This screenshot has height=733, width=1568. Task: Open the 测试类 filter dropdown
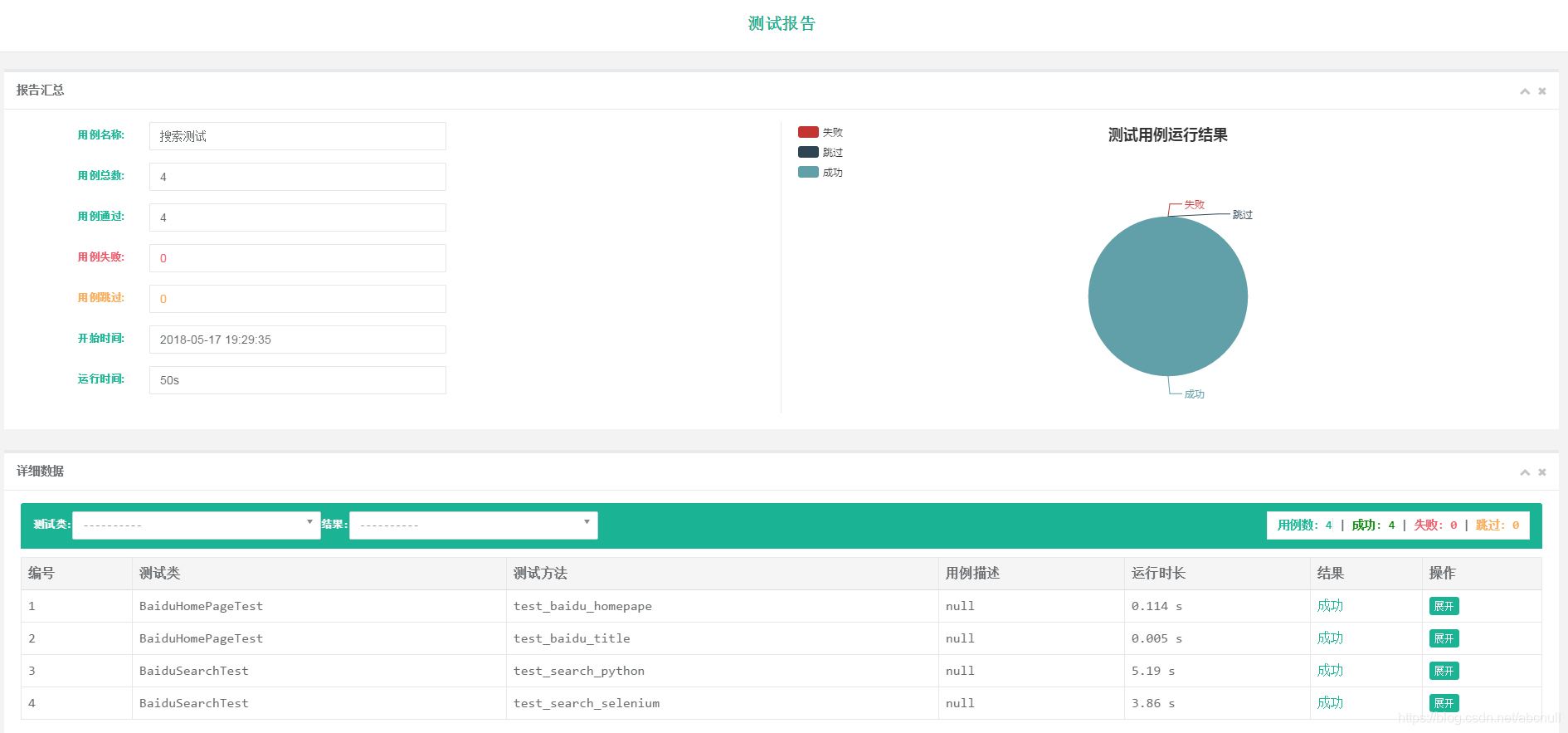click(x=197, y=525)
